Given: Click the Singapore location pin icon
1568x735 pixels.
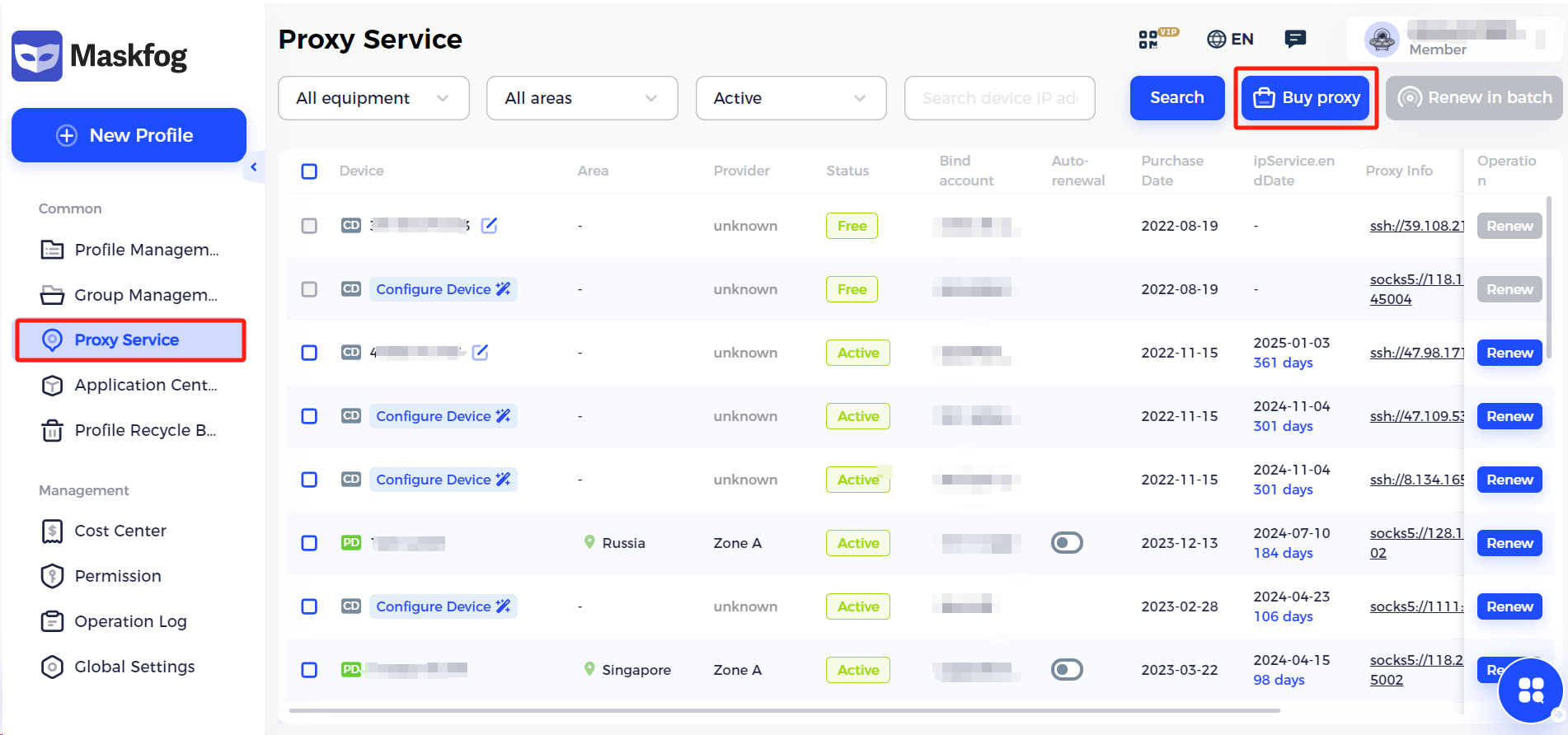Looking at the screenshot, I should [x=589, y=669].
